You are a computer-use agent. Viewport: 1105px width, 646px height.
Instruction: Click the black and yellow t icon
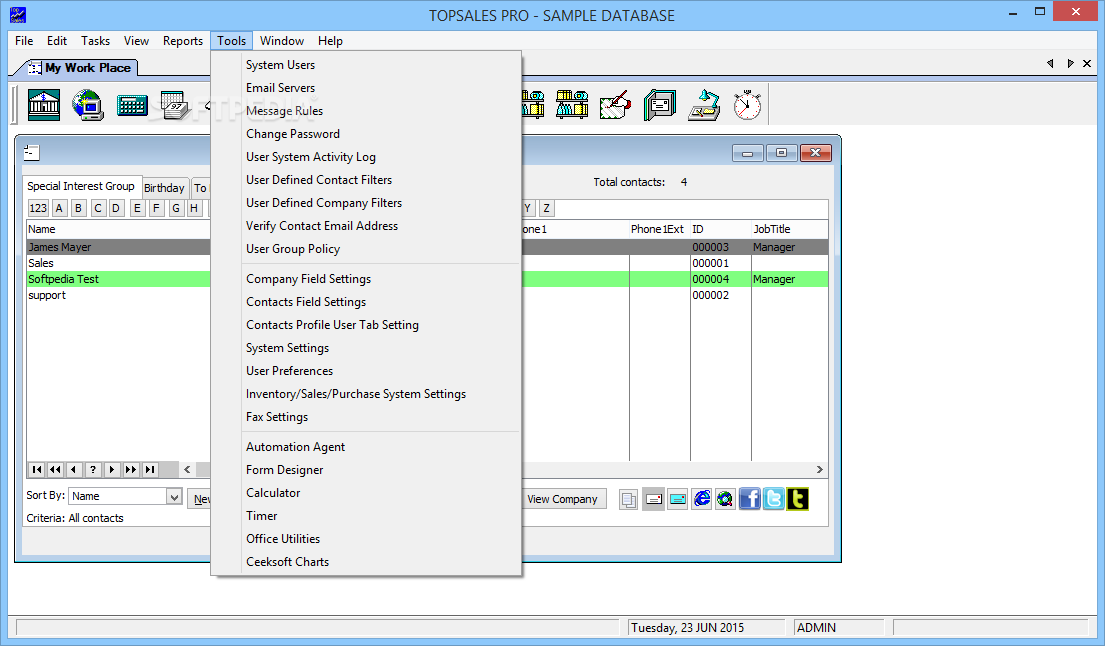tap(797, 499)
